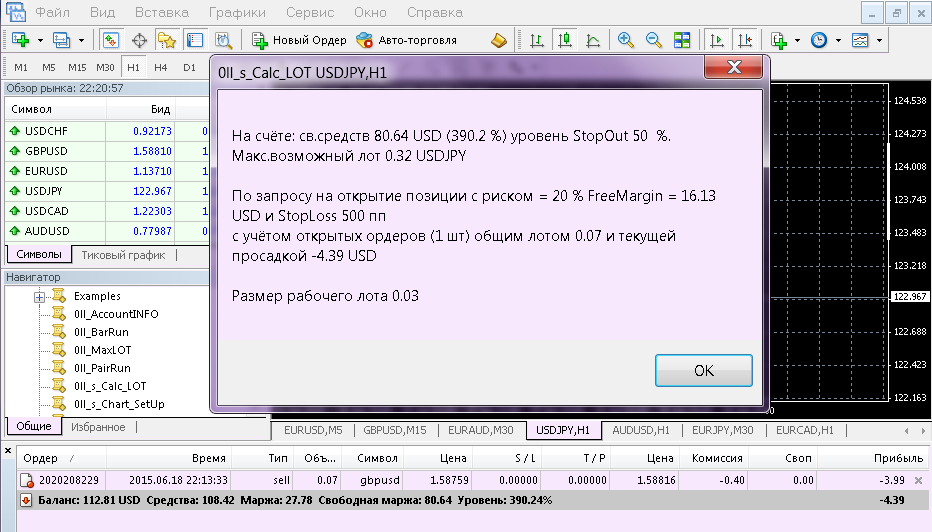
Task: Select the 0ll_PairRun script
Action: tap(102, 368)
